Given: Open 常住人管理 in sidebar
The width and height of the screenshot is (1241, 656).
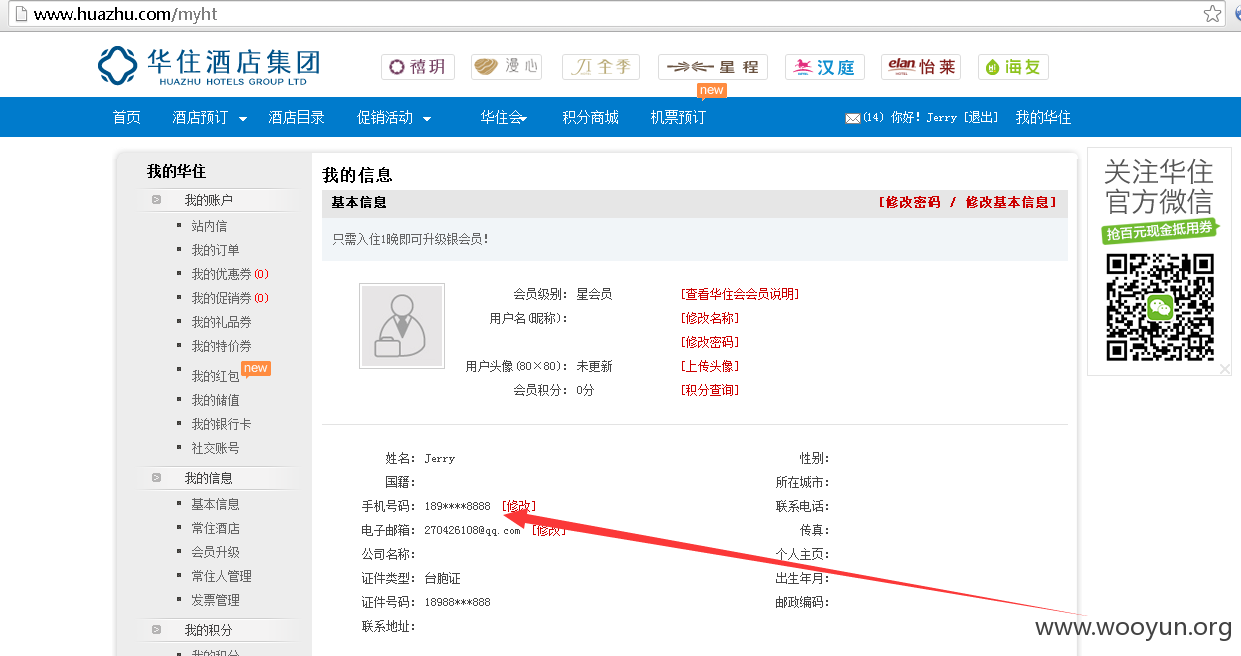Looking at the screenshot, I should pyautogui.click(x=221, y=576).
